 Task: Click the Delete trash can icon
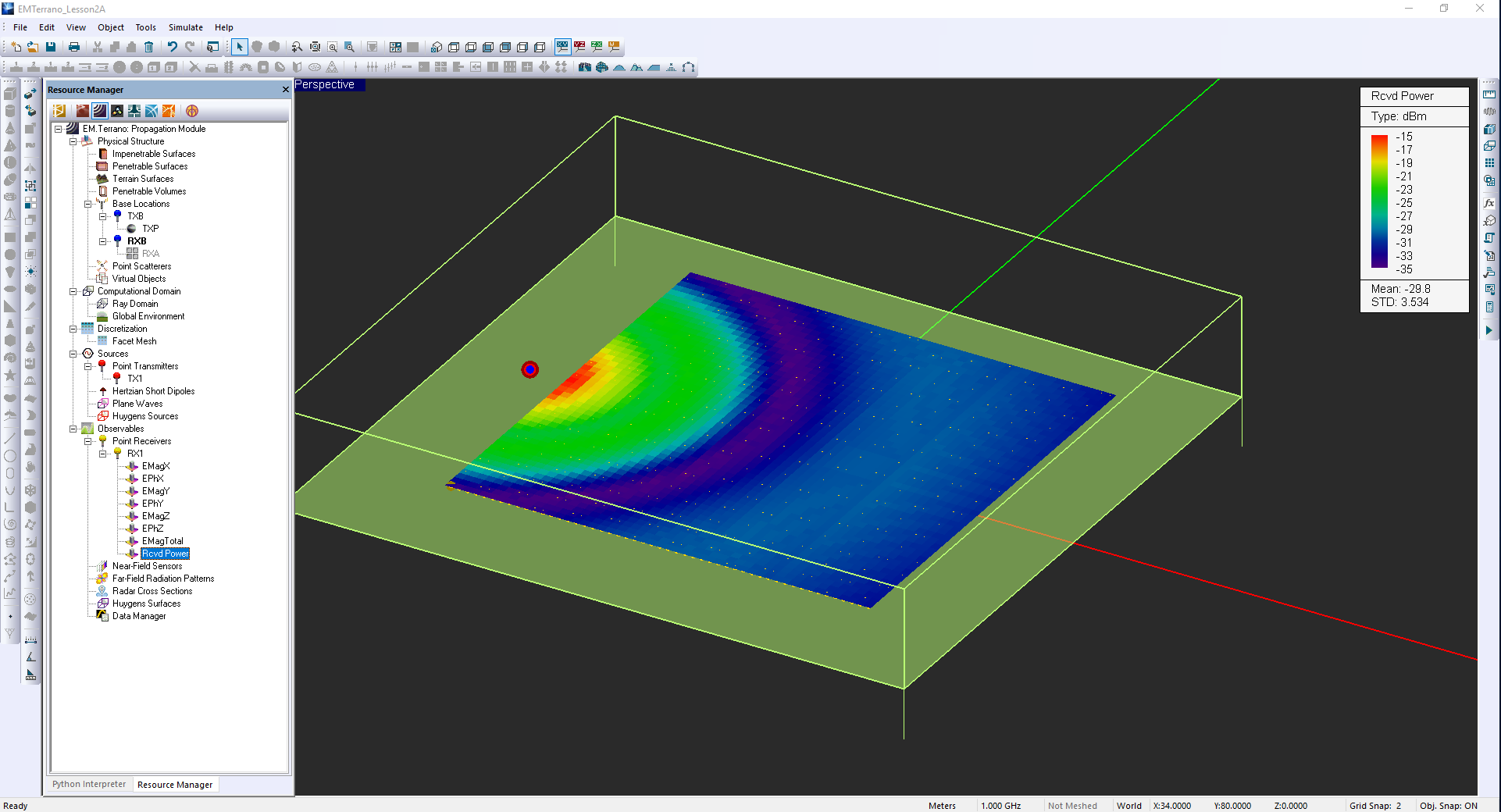[x=148, y=47]
